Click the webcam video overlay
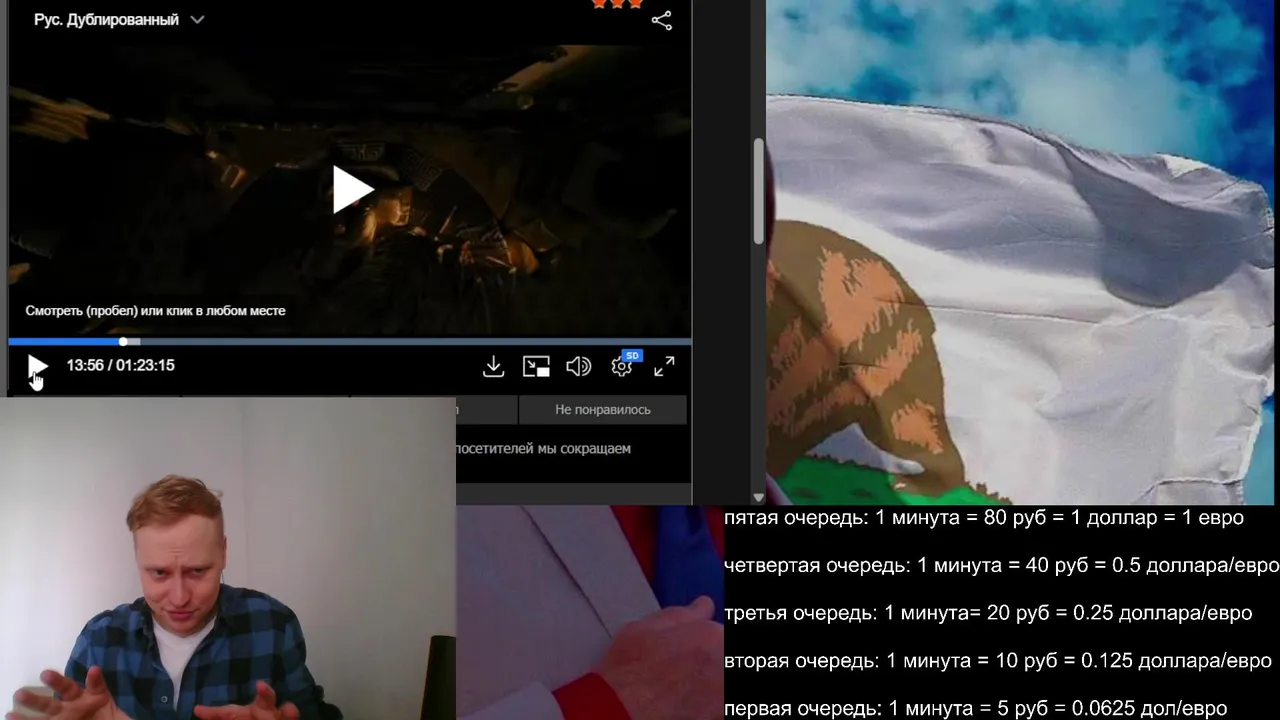1280x720 pixels. (228, 558)
